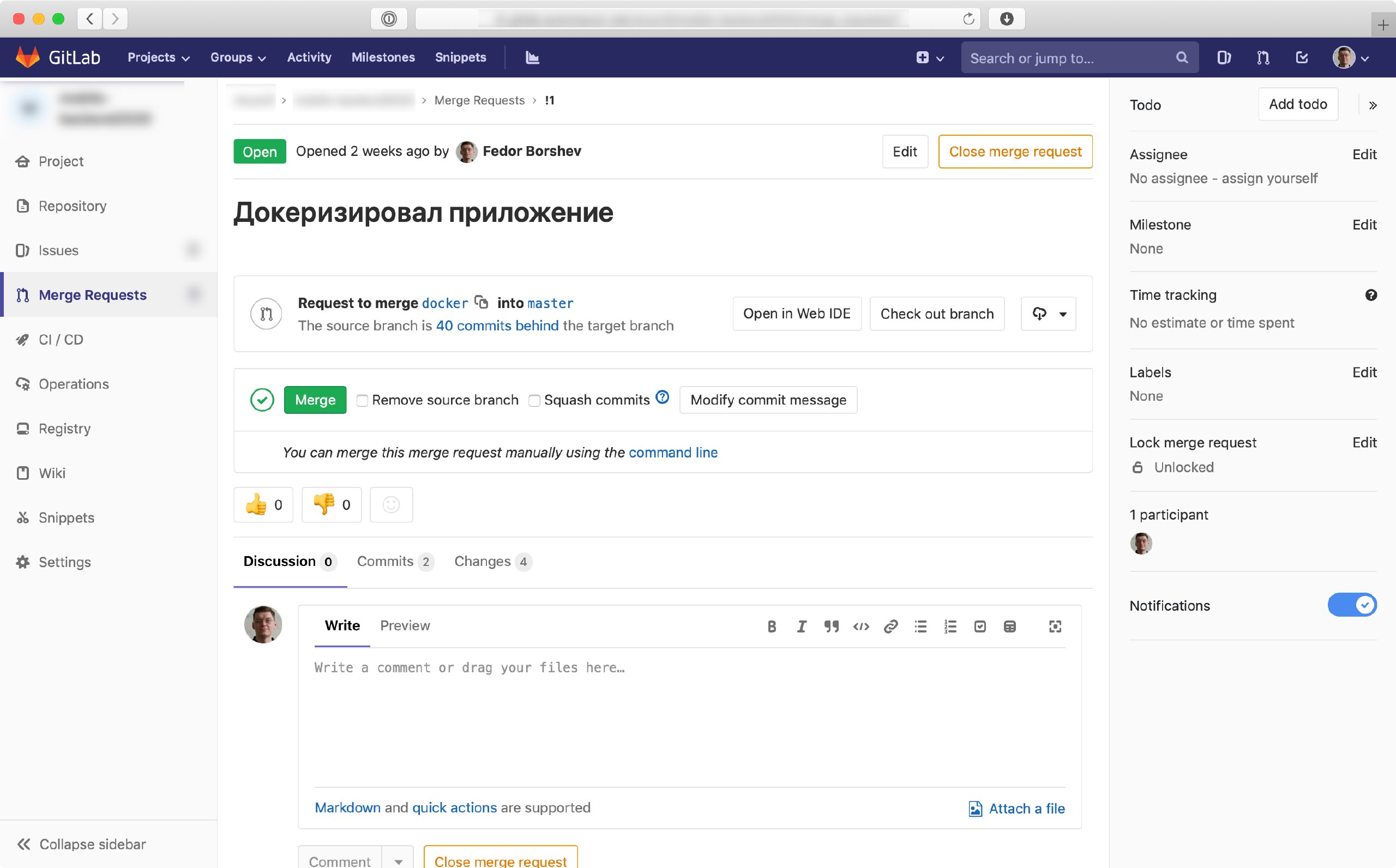Check Remove source branch checkbox

(362, 401)
